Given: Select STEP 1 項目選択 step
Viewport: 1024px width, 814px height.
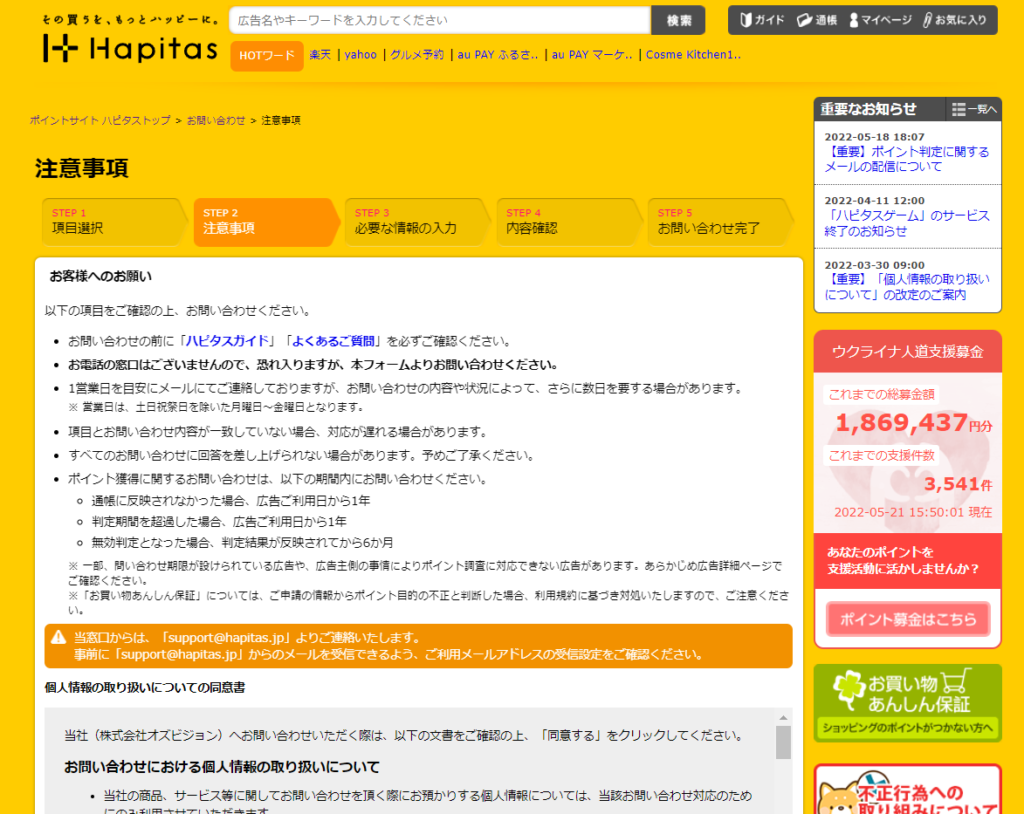Looking at the screenshot, I should (x=113, y=222).
